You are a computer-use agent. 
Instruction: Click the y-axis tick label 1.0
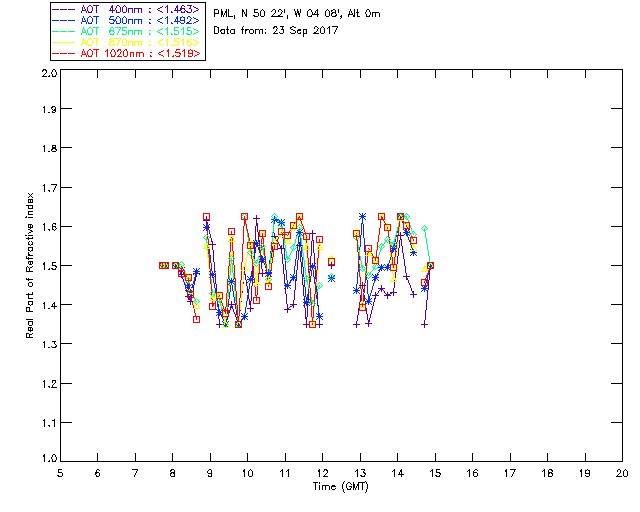pyautogui.click(x=49, y=459)
